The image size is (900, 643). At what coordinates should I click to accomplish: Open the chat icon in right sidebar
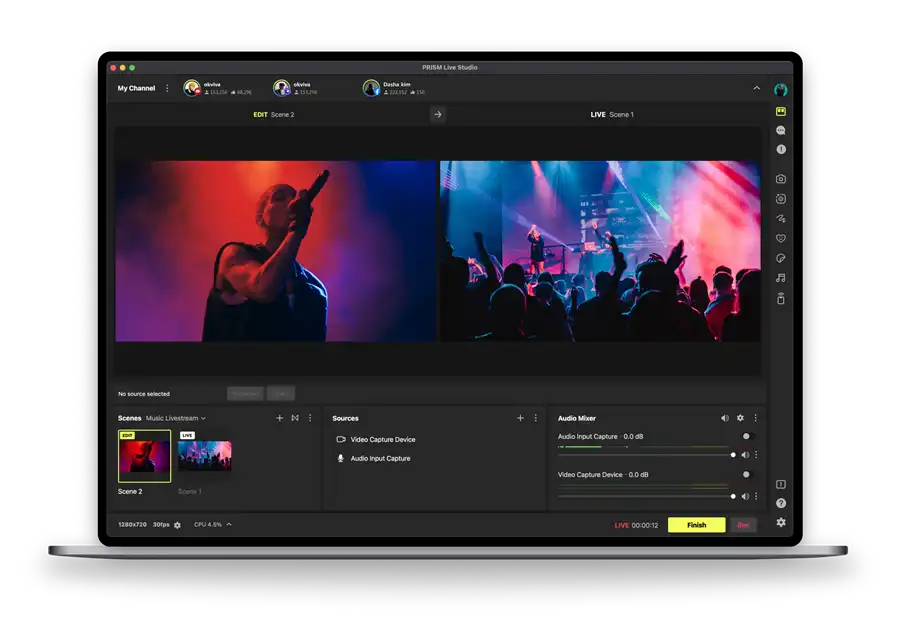[781, 130]
